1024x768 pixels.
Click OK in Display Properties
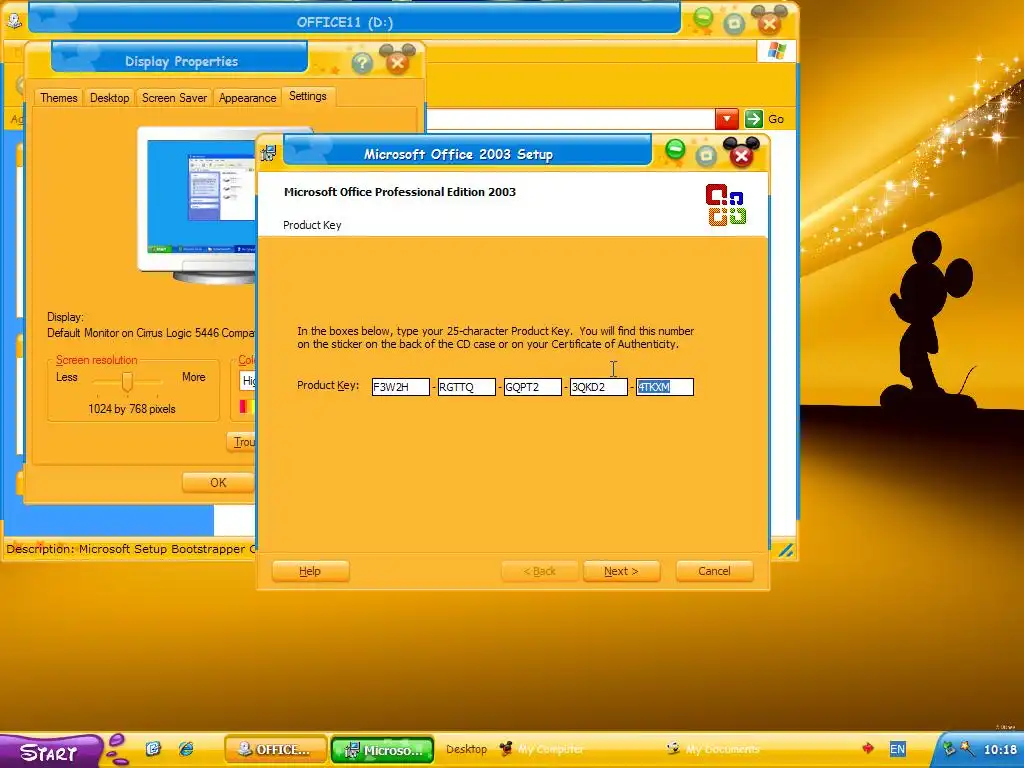pyautogui.click(x=218, y=483)
